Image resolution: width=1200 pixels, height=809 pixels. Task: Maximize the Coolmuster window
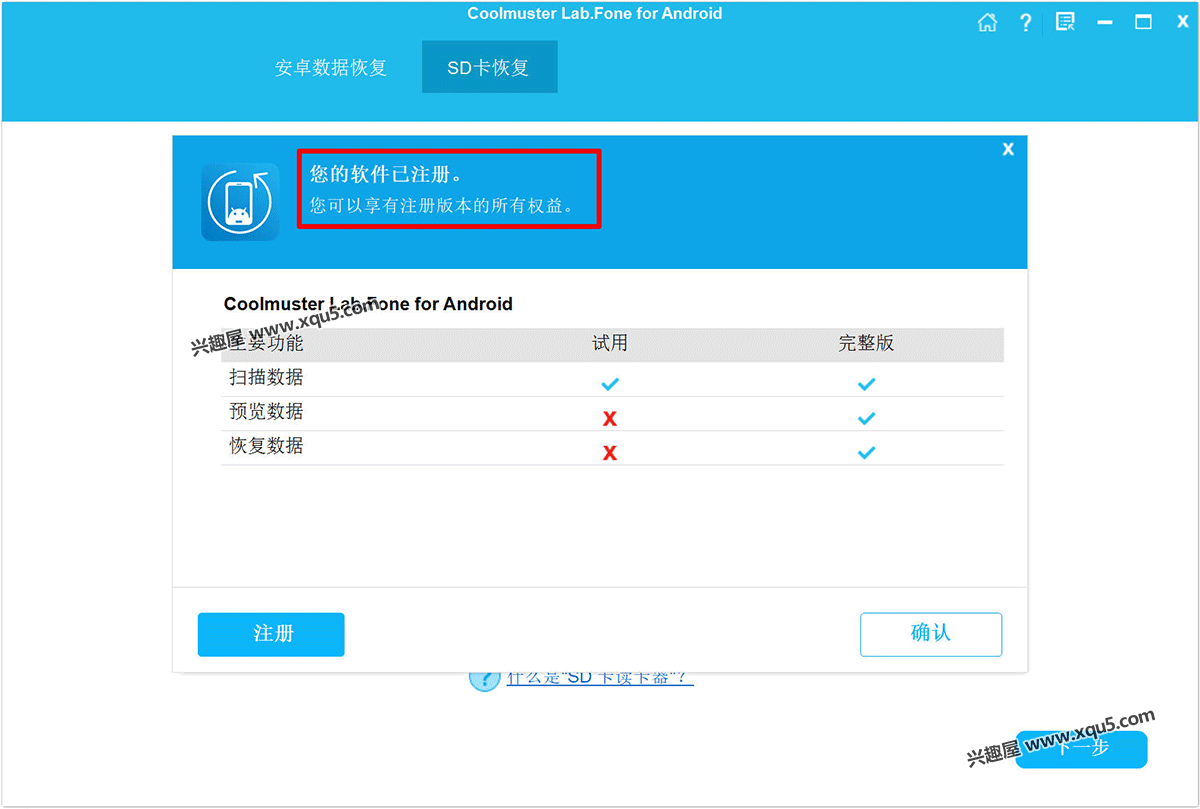(x=1143, y=22)
